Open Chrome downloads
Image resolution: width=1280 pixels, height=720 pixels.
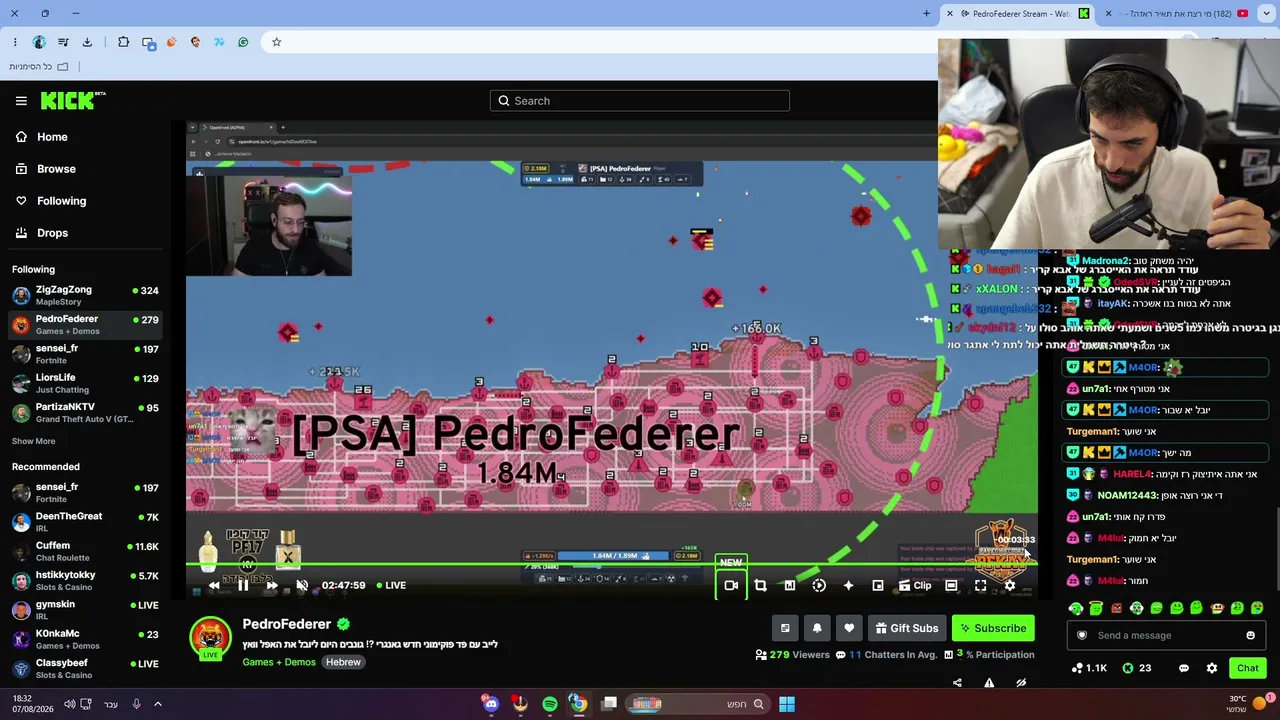[x=87, y=42]
